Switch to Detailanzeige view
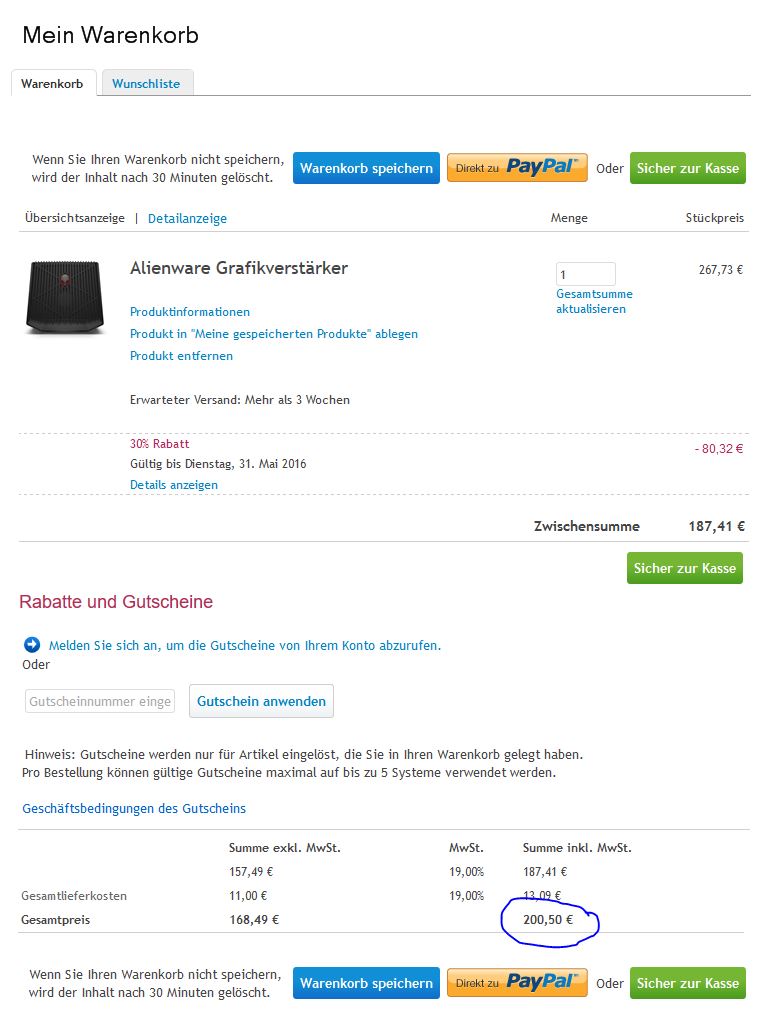 coord(187,219)
